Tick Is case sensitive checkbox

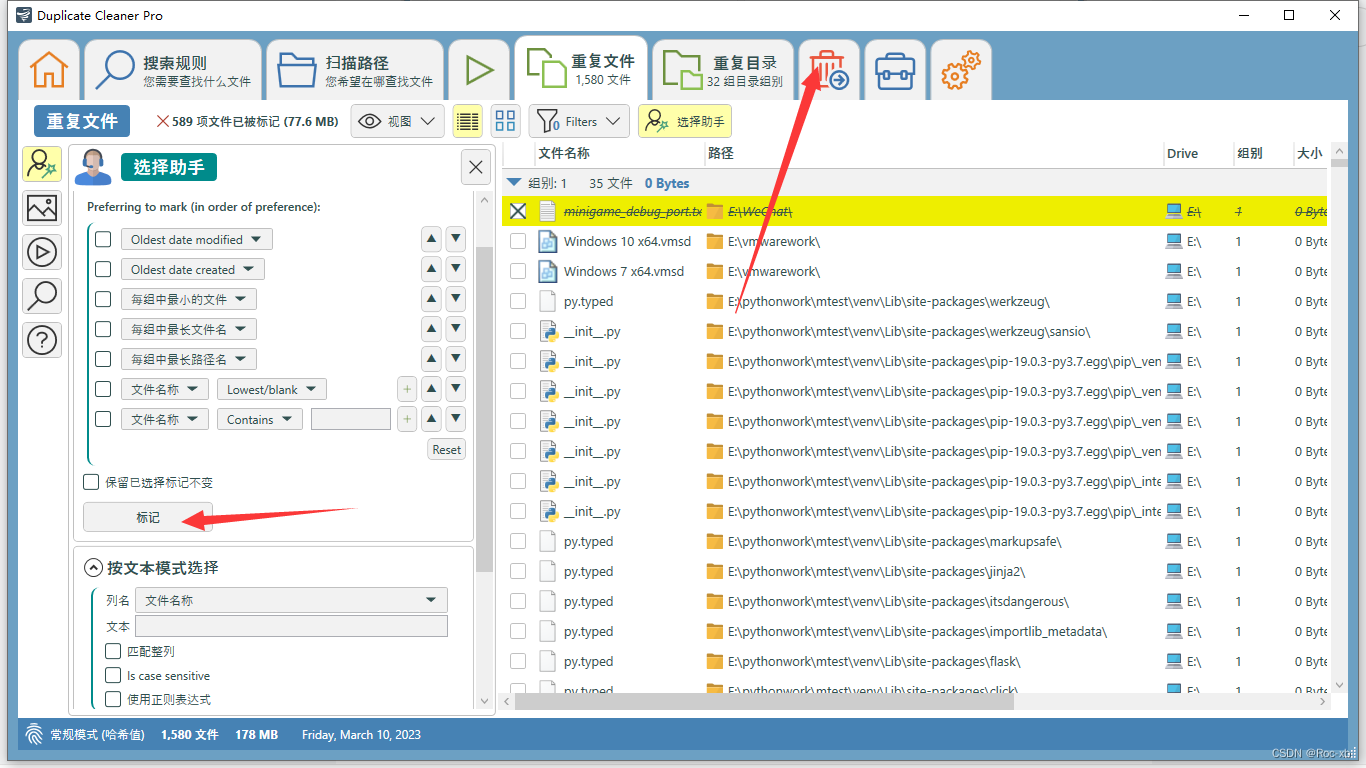[x=113, y=675]
